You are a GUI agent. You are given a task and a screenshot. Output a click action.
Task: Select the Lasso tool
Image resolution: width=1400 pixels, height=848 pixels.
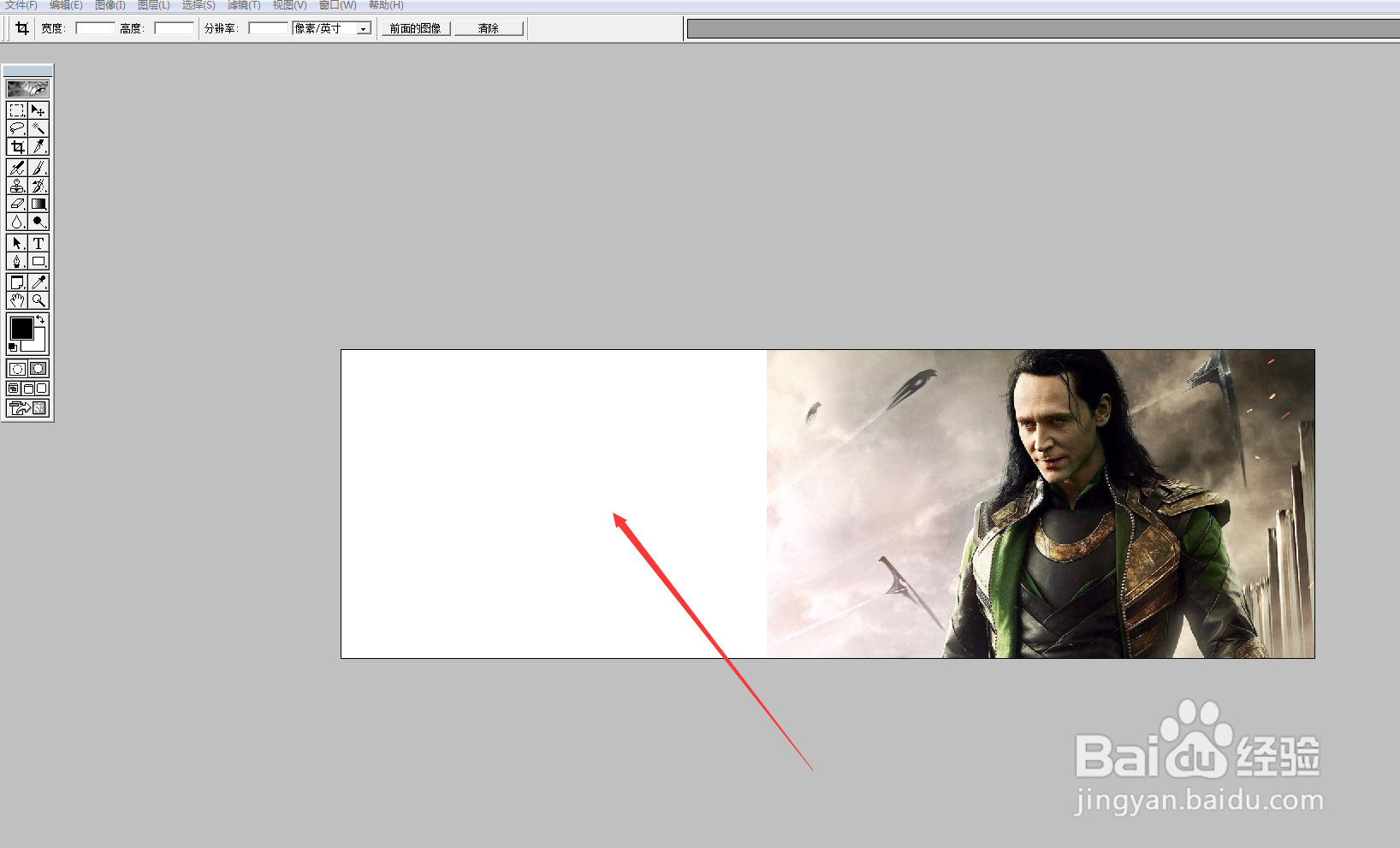point(17,128)
